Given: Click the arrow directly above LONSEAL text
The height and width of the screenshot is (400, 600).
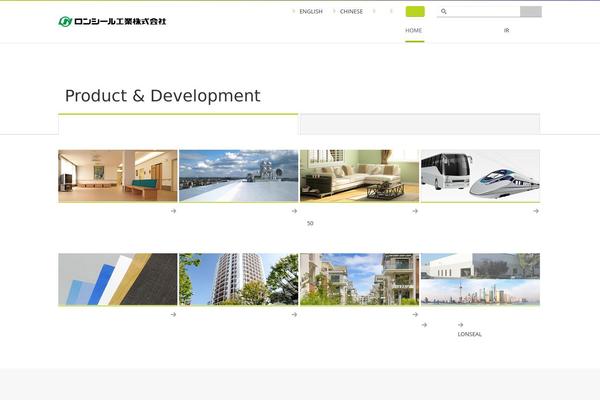Looking at the screenshot, I should click(460, 325).
